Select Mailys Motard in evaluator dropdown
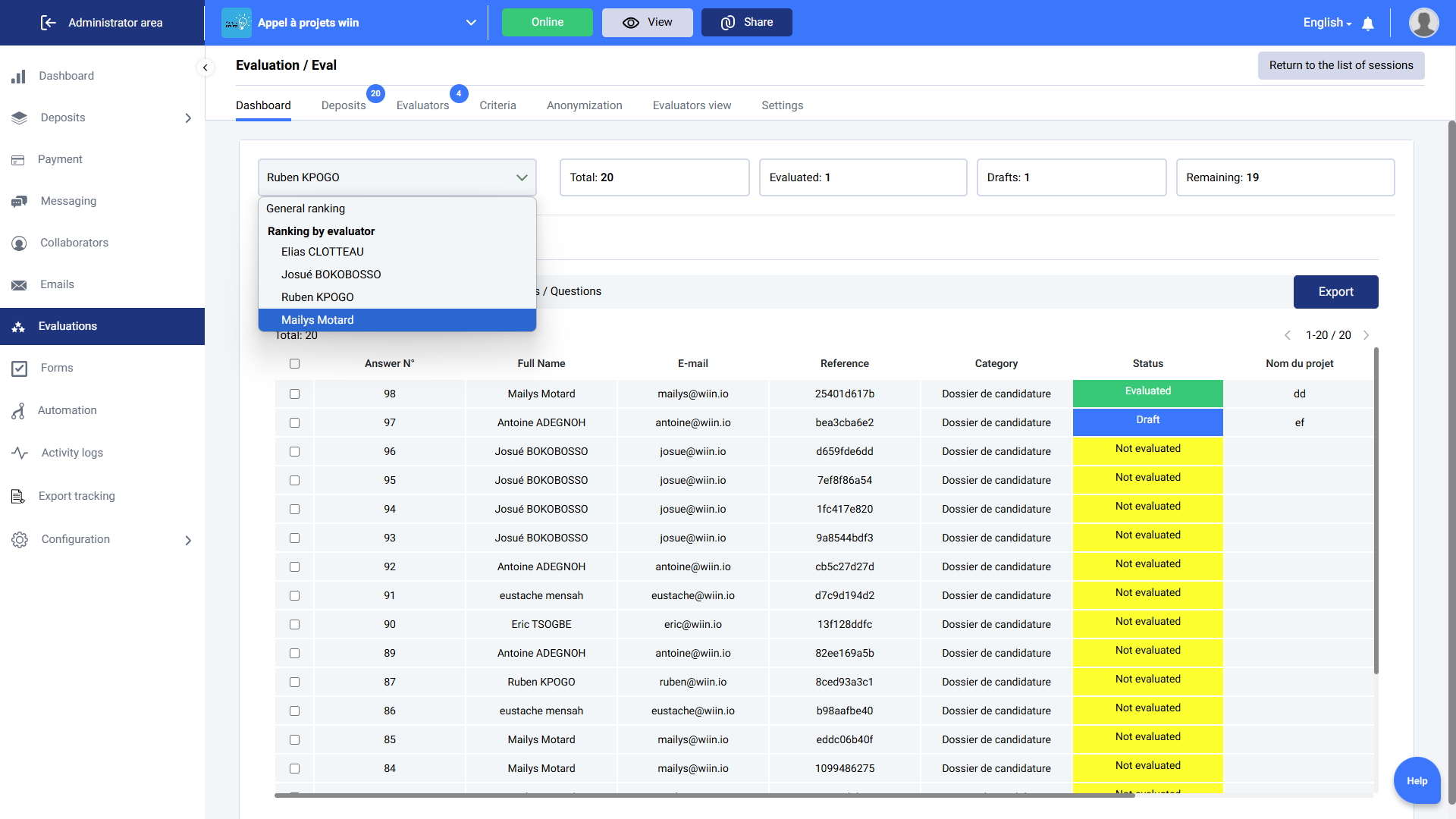 tap(317, 320)
